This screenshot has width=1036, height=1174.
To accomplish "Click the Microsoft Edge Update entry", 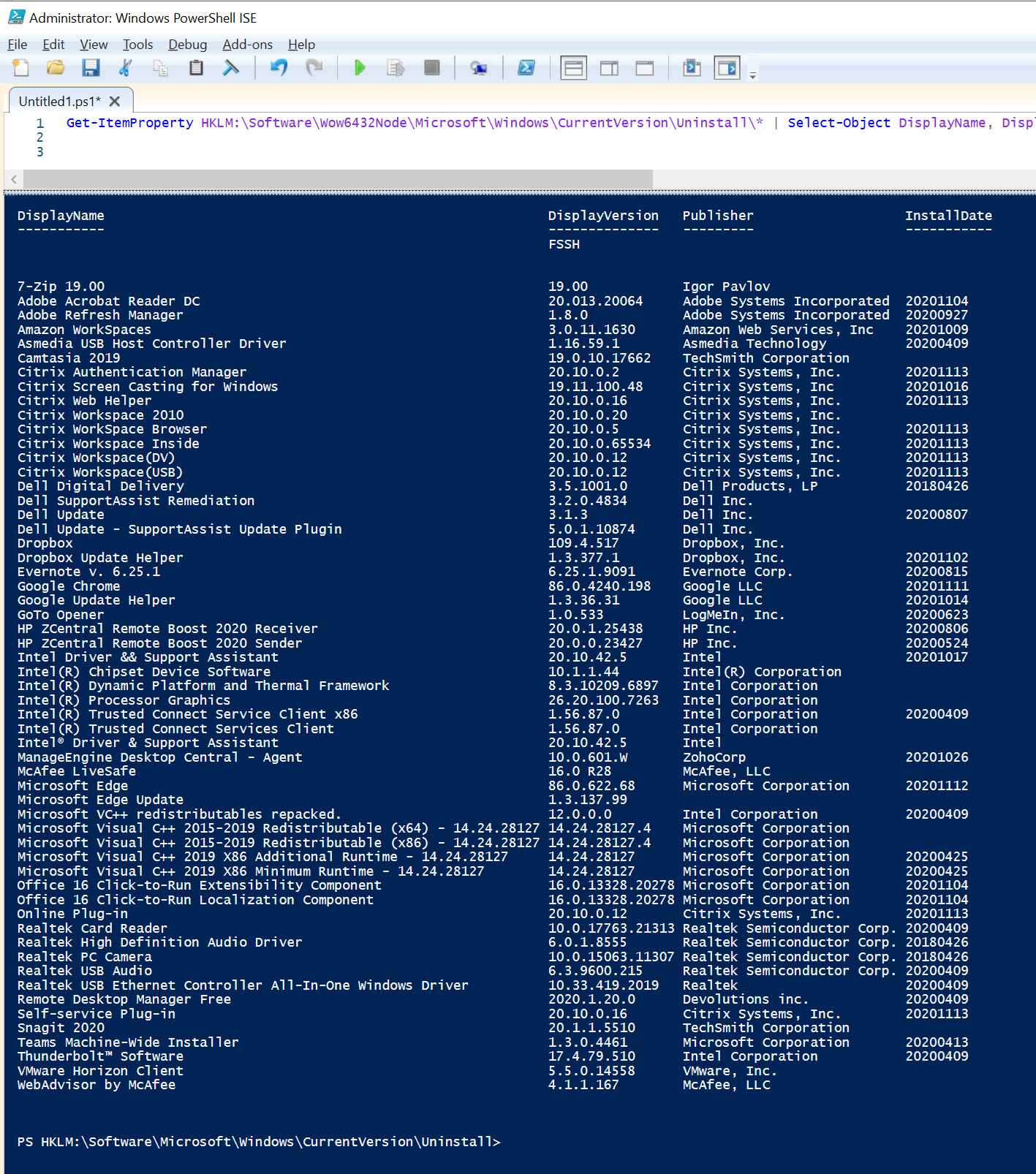I will [100, 800].
